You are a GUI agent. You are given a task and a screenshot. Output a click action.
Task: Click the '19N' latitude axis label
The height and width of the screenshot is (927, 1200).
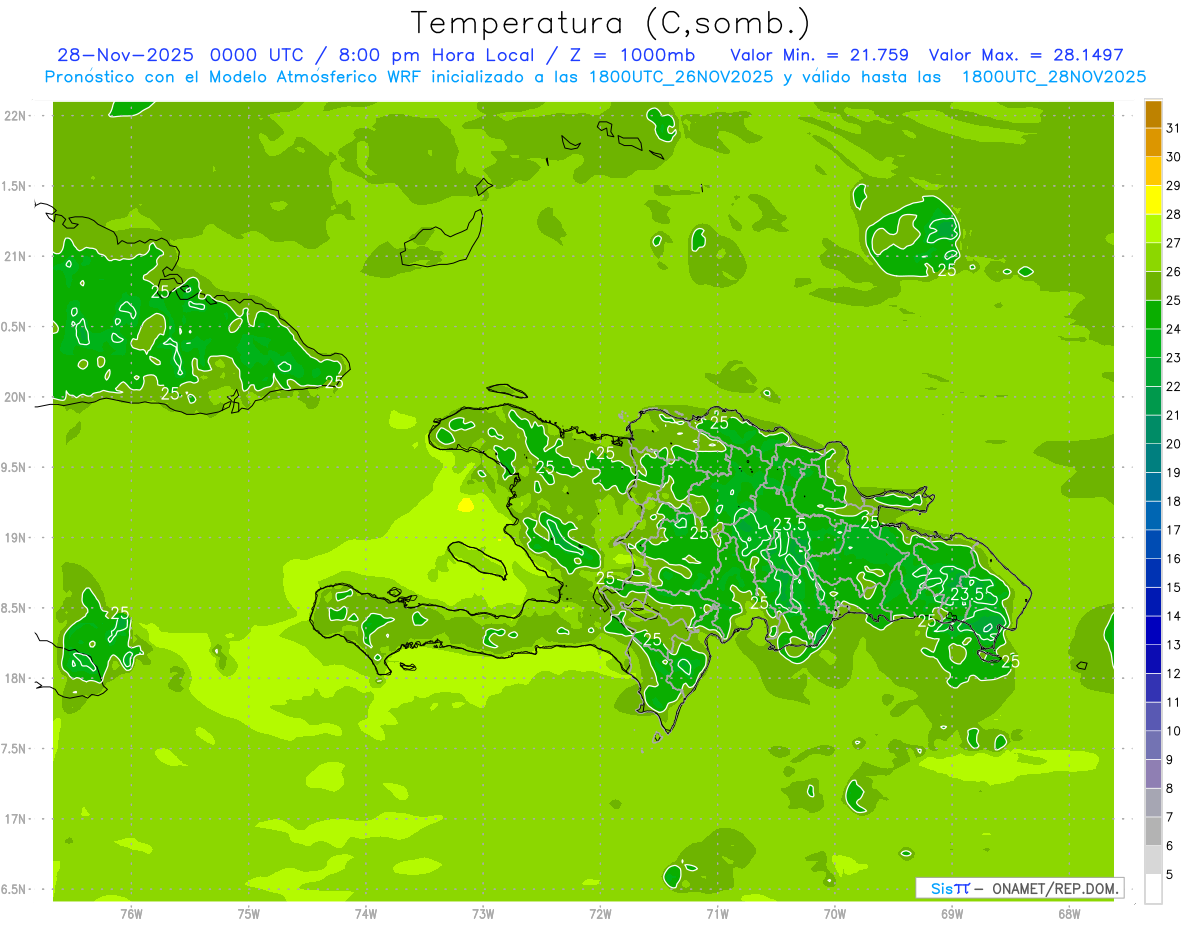pyautogui.click(x=15, y=537)
